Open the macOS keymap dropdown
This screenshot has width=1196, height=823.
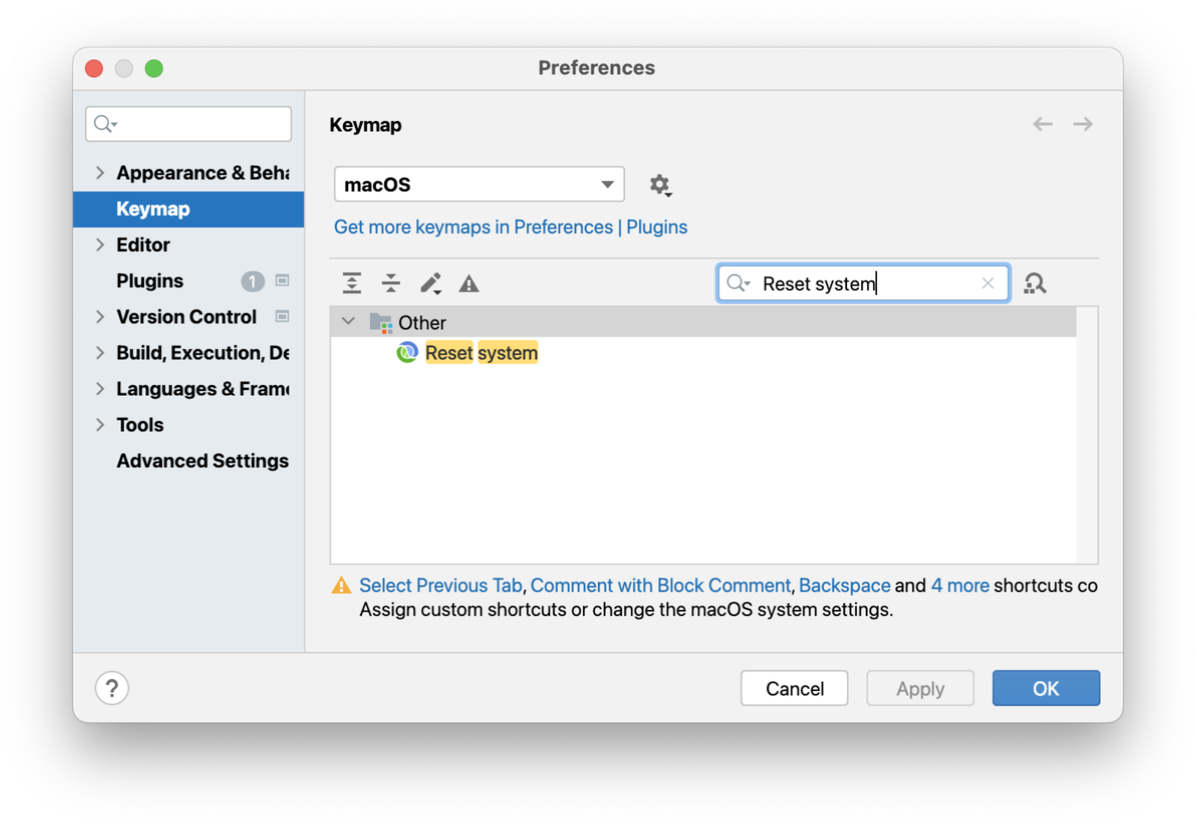(x=479, y=185)
